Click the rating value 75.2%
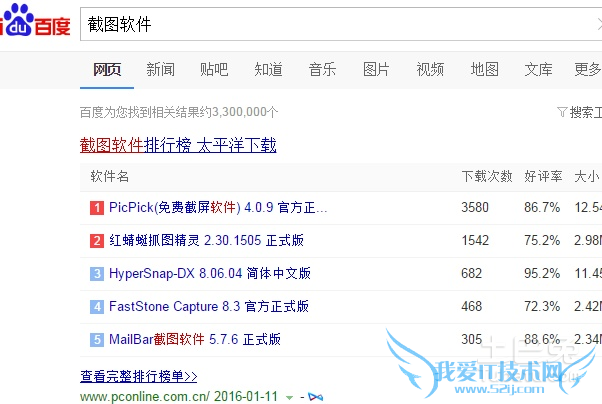 (x=542, y=240)
